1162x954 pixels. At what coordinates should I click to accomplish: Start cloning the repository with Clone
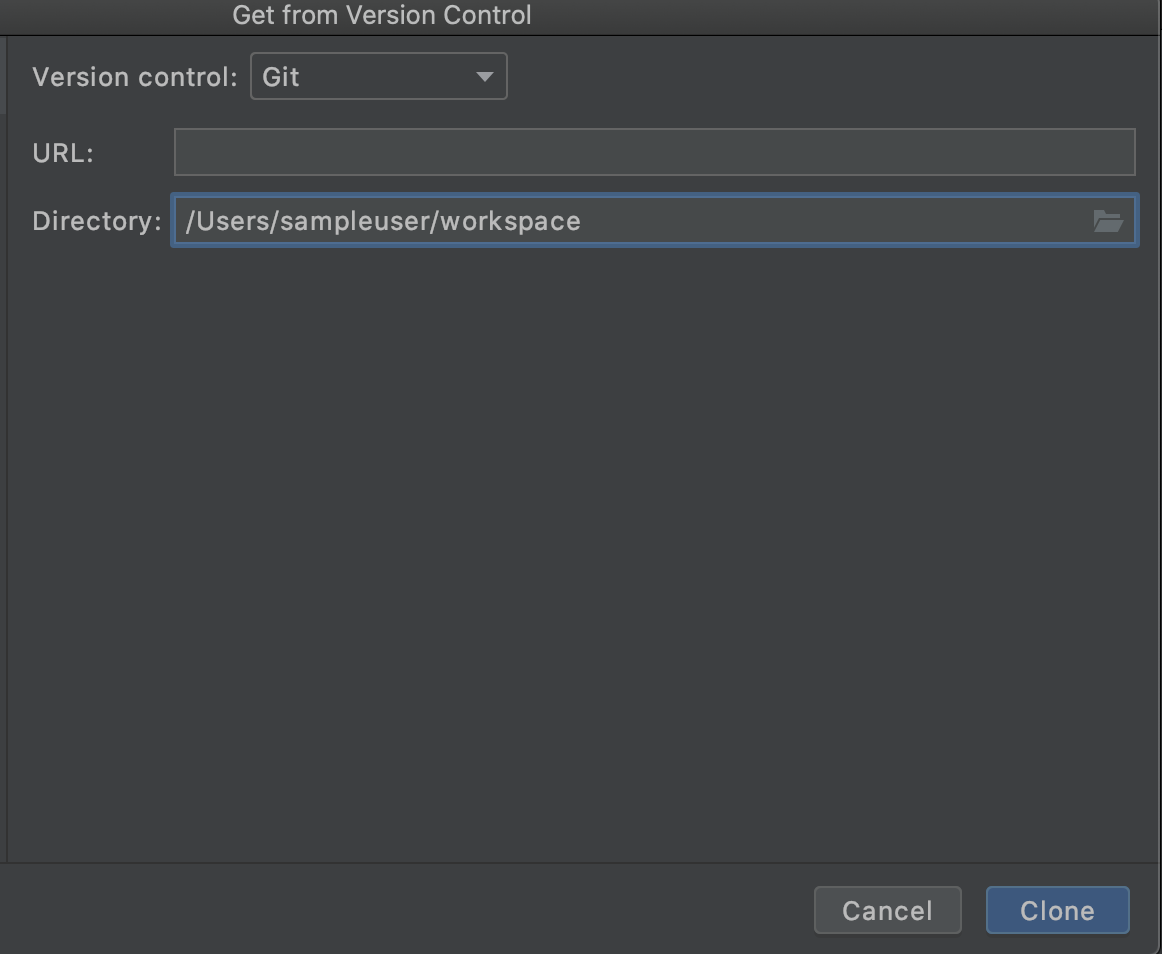(x=1057, y=910)
